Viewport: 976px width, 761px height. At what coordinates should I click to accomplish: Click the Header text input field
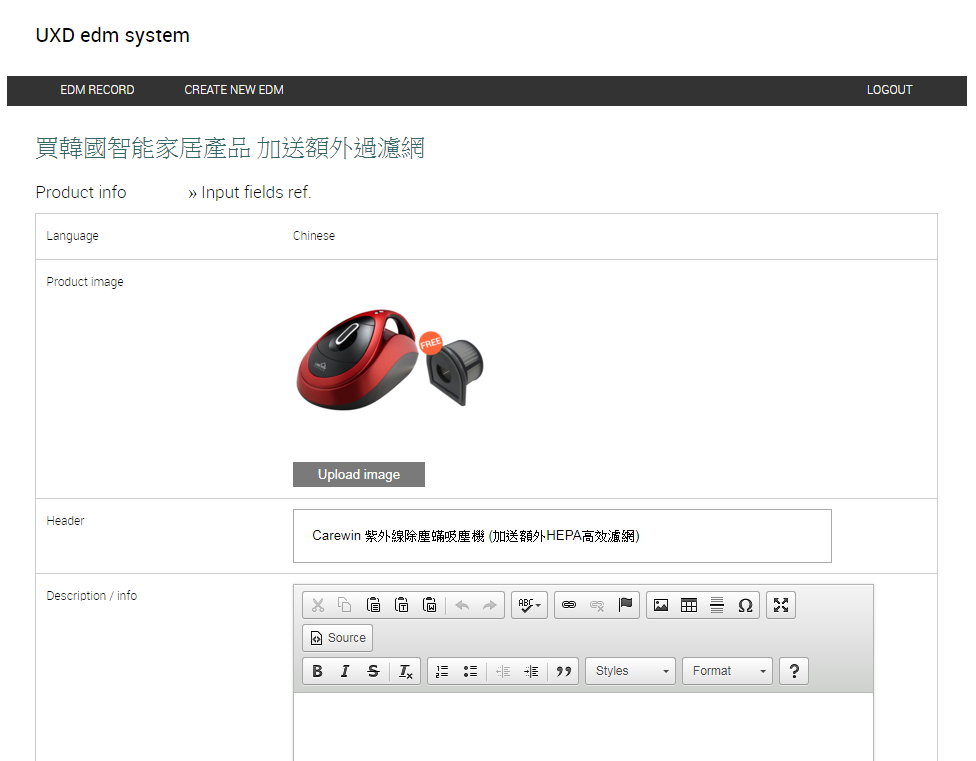pyautogui.click(x=562, y=536)
